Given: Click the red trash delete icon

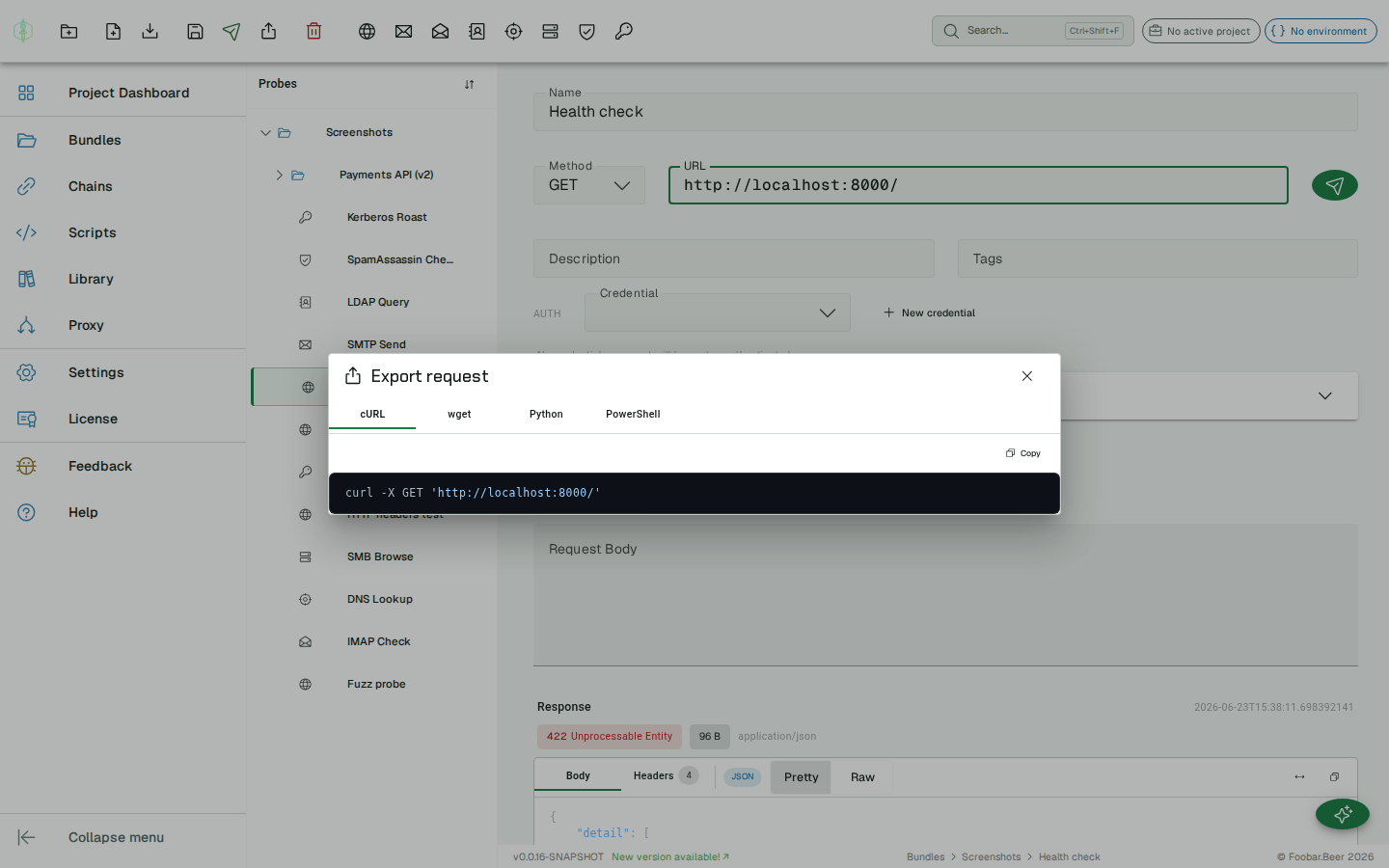Looking at the screenshot, I should coord(313,31).
